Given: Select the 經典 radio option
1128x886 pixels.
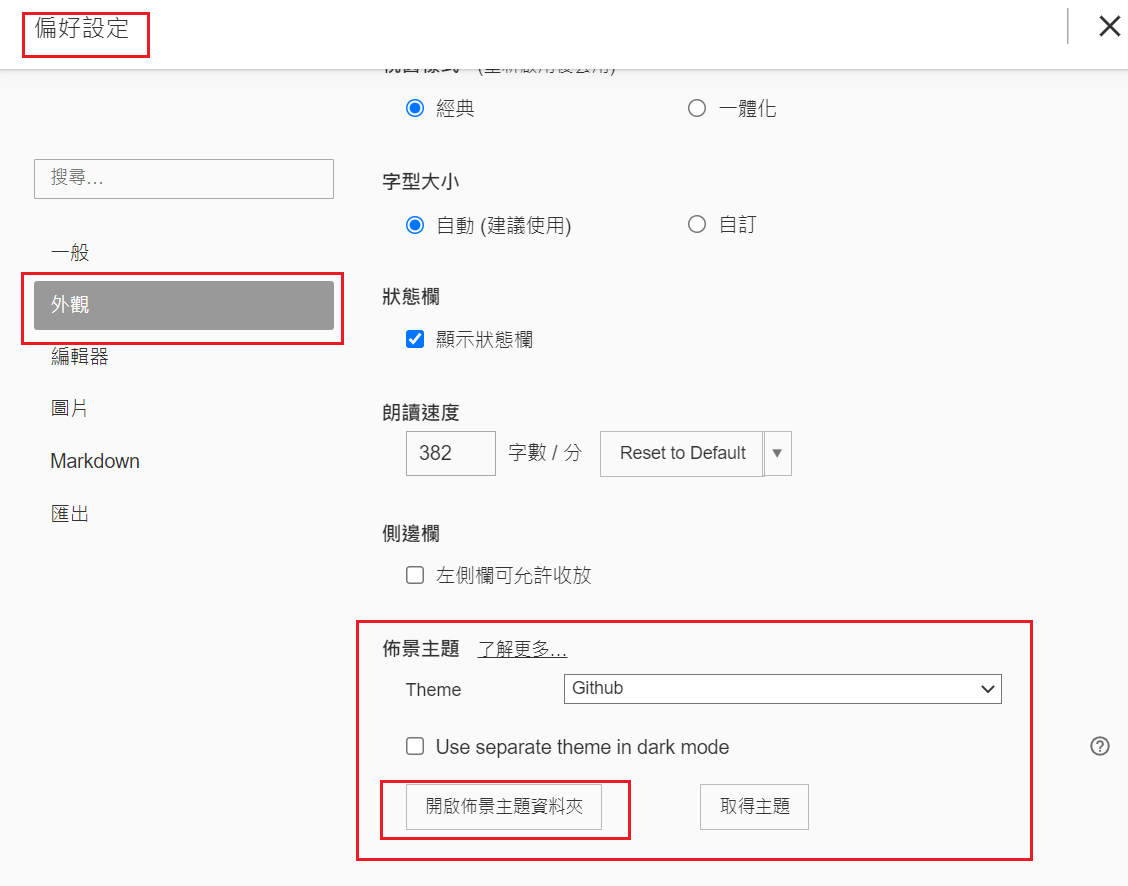Looking at the screenshot, I should (x=415, y=109).
